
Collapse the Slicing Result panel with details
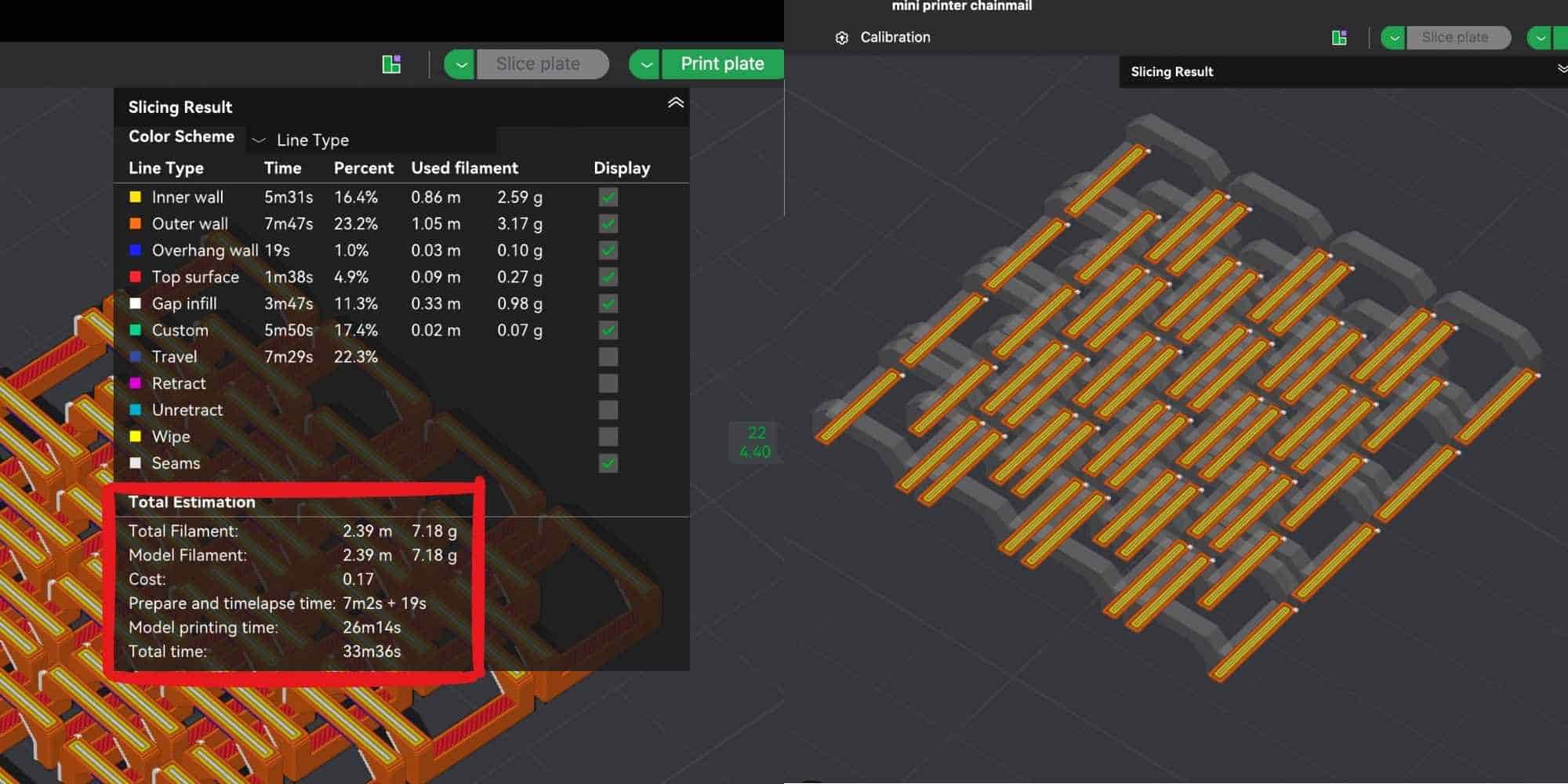676,103
